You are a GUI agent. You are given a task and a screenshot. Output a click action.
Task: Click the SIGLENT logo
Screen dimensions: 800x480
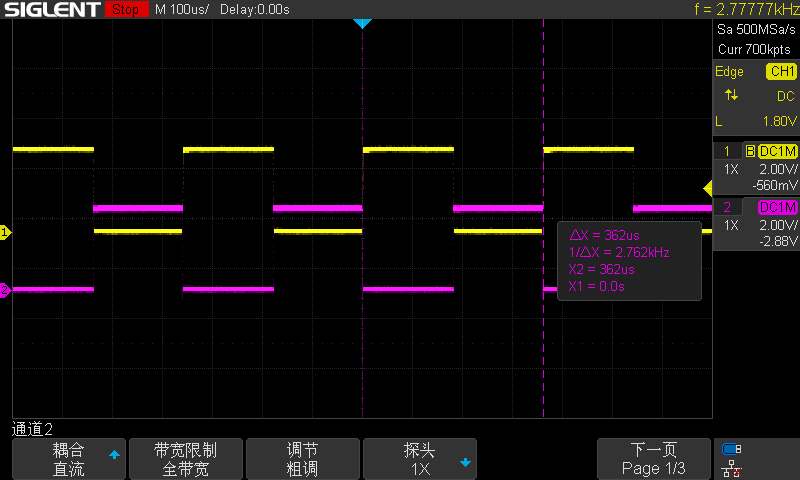52,9
